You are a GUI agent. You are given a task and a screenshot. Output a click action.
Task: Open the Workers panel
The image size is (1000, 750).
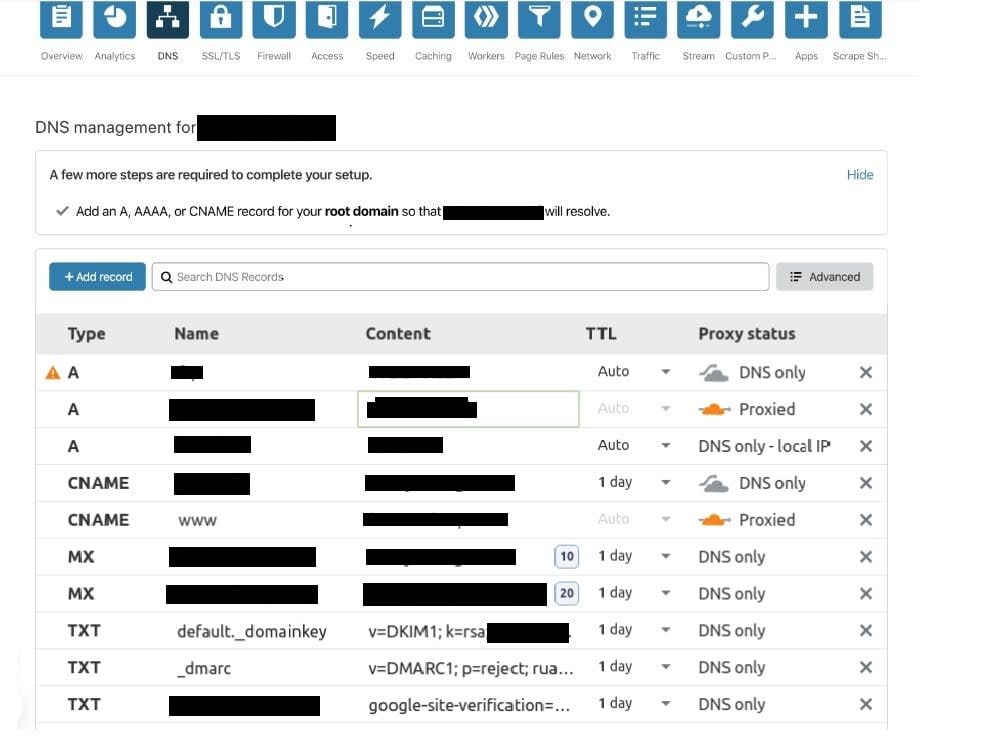[x=486, y=18]
